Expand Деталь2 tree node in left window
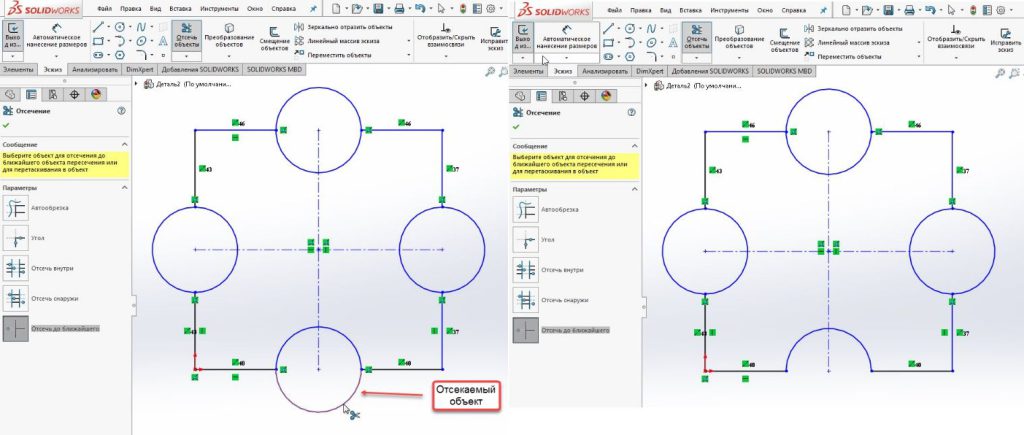 (136, 84)
